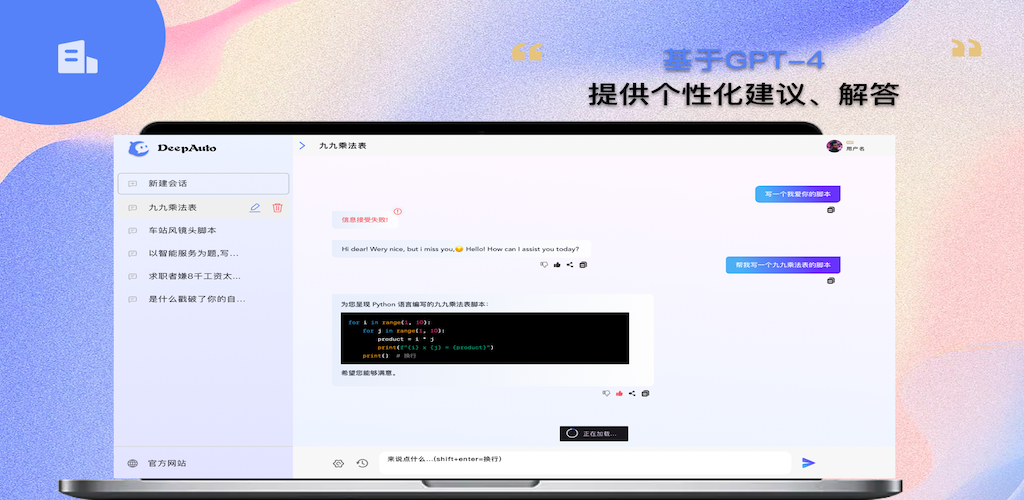
Task: Send message with the paper-plane icon
Action: pos(808,463)
